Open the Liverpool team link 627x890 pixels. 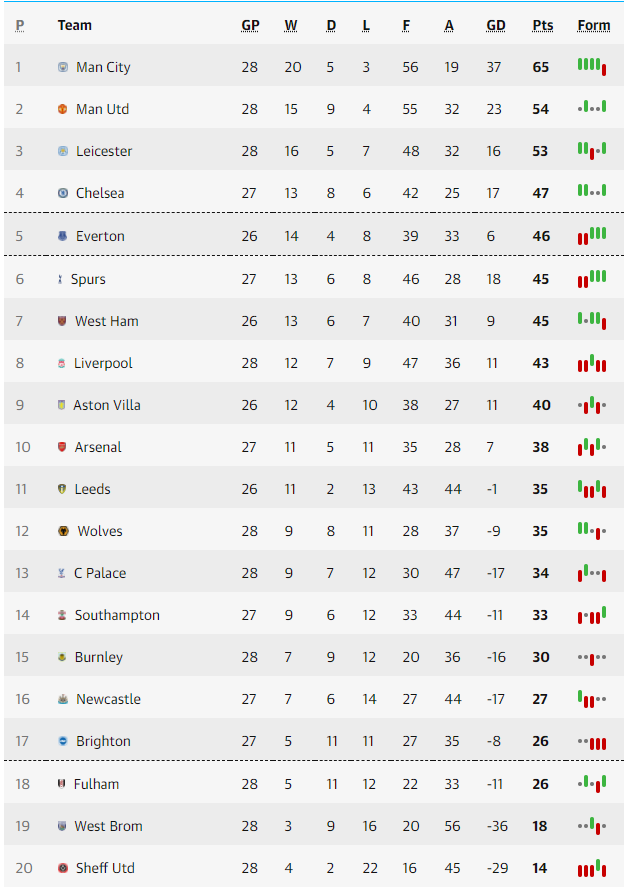click(x=103, y=363)
